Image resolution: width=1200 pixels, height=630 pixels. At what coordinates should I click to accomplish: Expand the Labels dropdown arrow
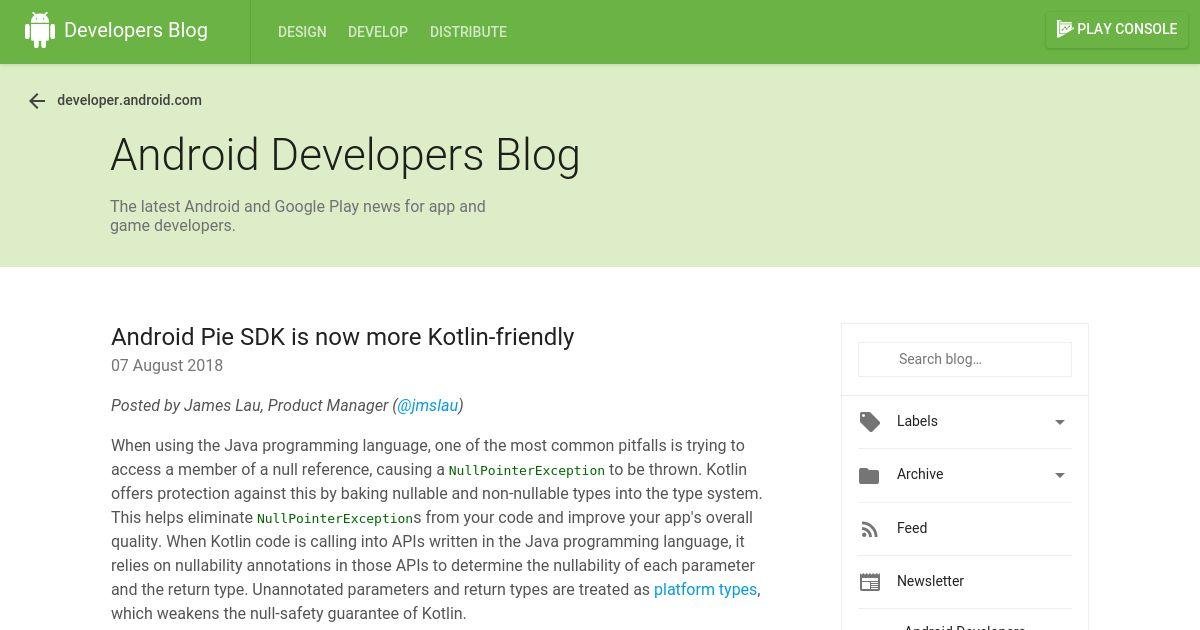pos(1060,422)
